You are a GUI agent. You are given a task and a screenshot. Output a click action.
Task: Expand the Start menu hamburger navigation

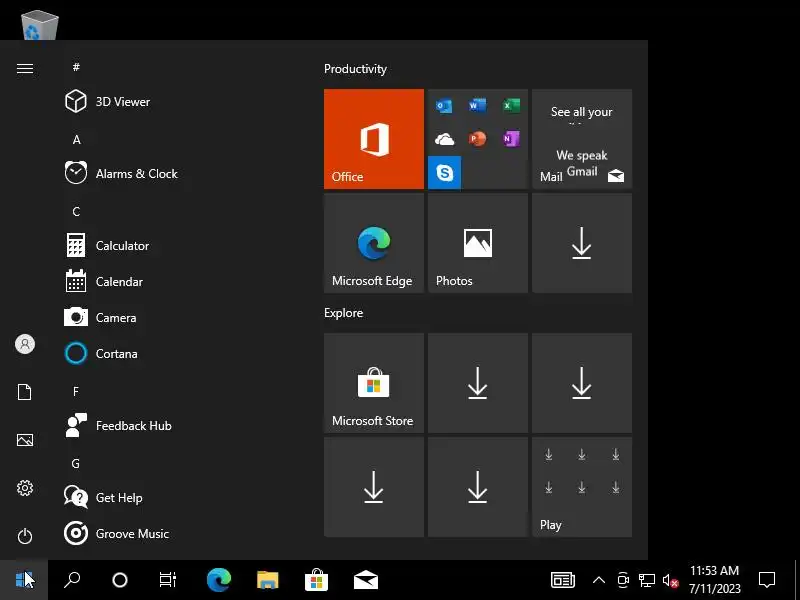[24, 68]
